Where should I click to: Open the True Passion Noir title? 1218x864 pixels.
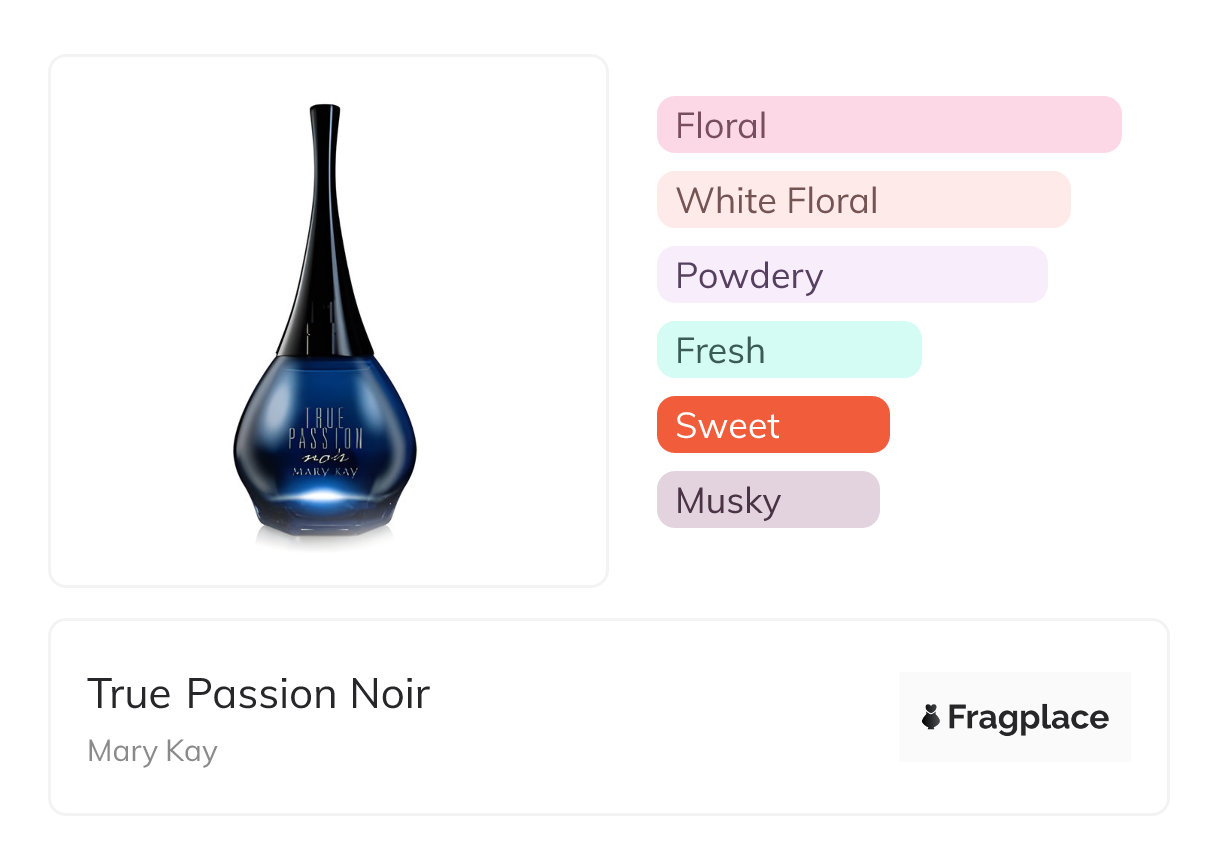coord(258,694)
